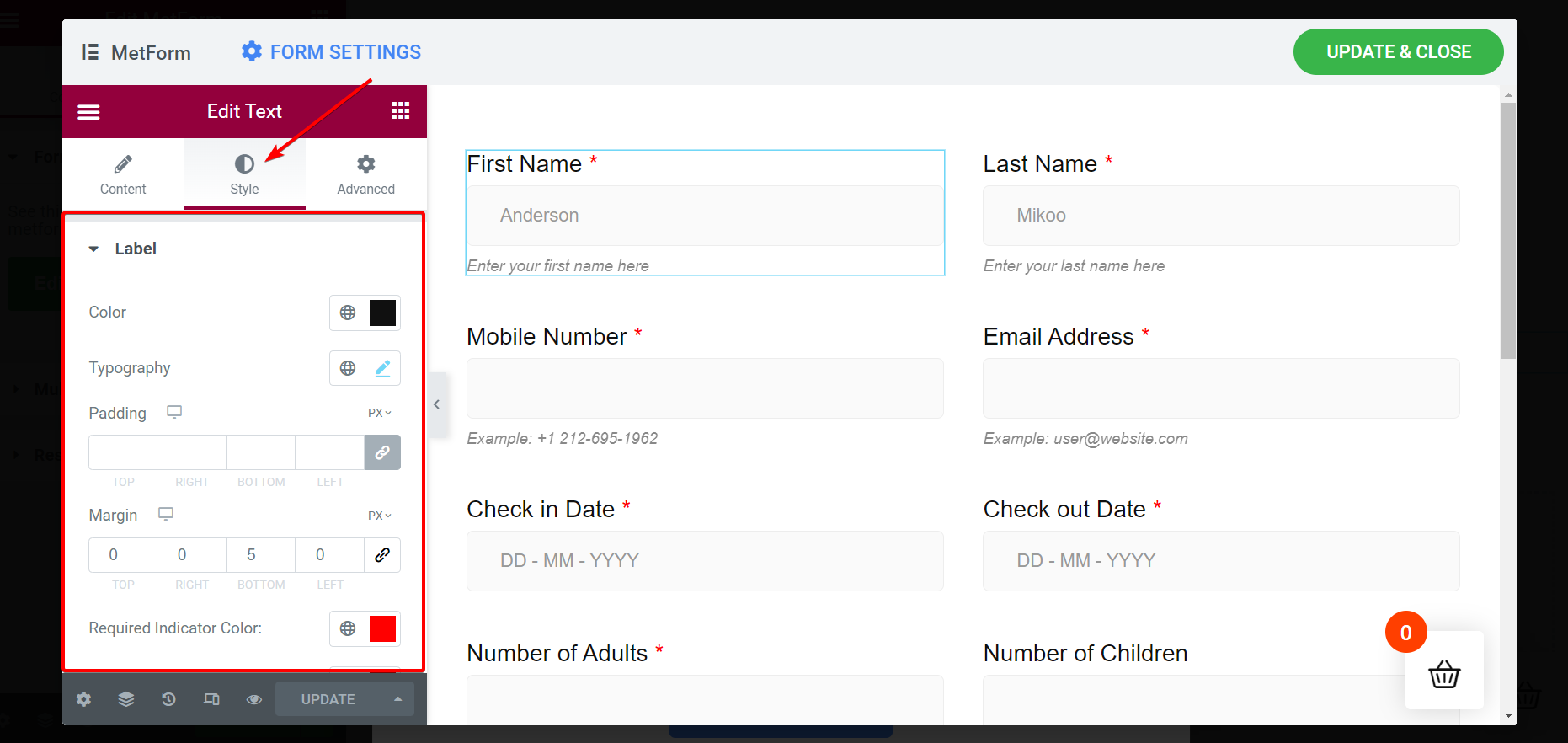Edit Typography with pencil icon
This screenshot has height=743, width=1568.
click(x=383, y=368)
